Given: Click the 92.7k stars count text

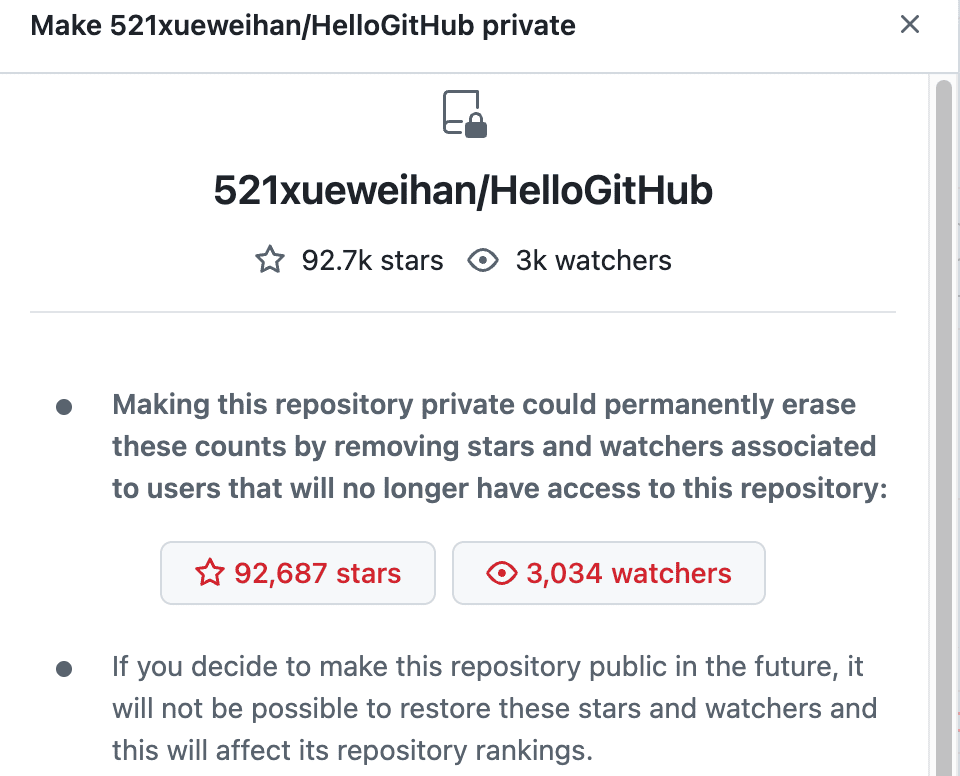Looking at the screenshot, I should click(372, 260).
